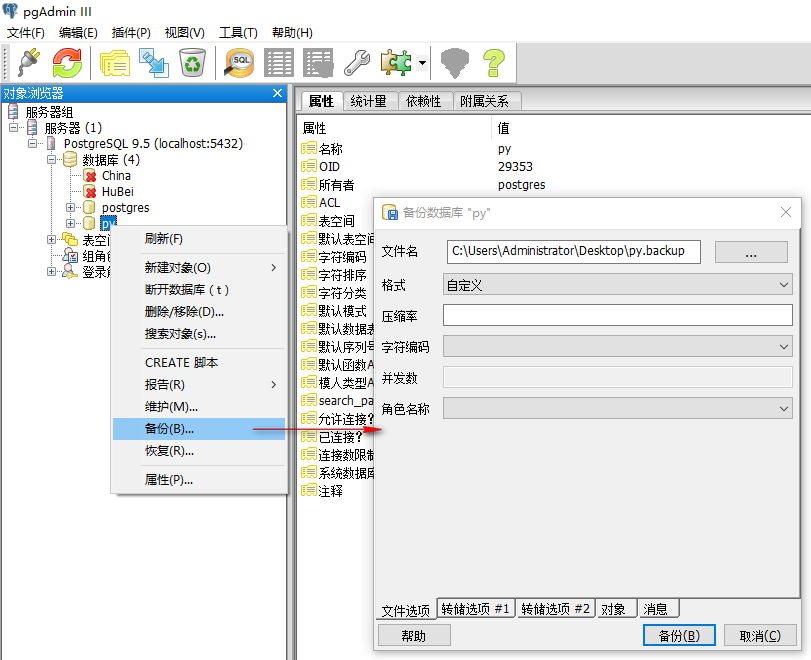Browse for backup file with ... button
This screenshot has width=811, height=660.
(x=751, y=252)
